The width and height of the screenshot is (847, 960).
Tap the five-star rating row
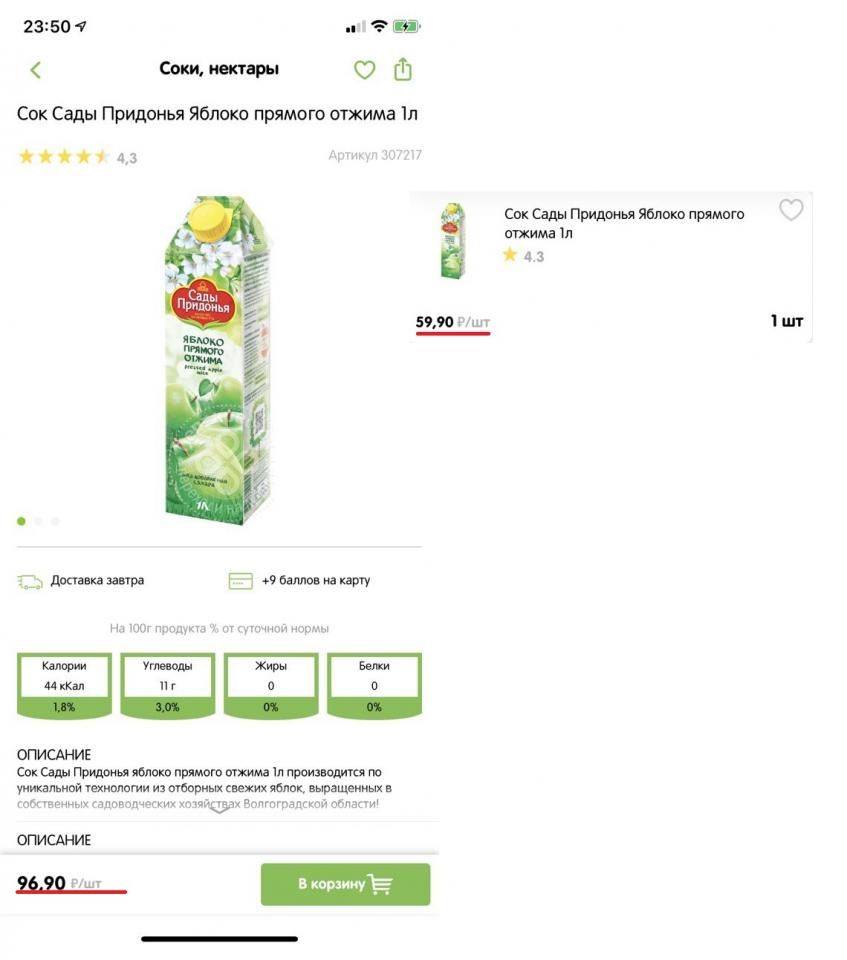tap(64, 157)
